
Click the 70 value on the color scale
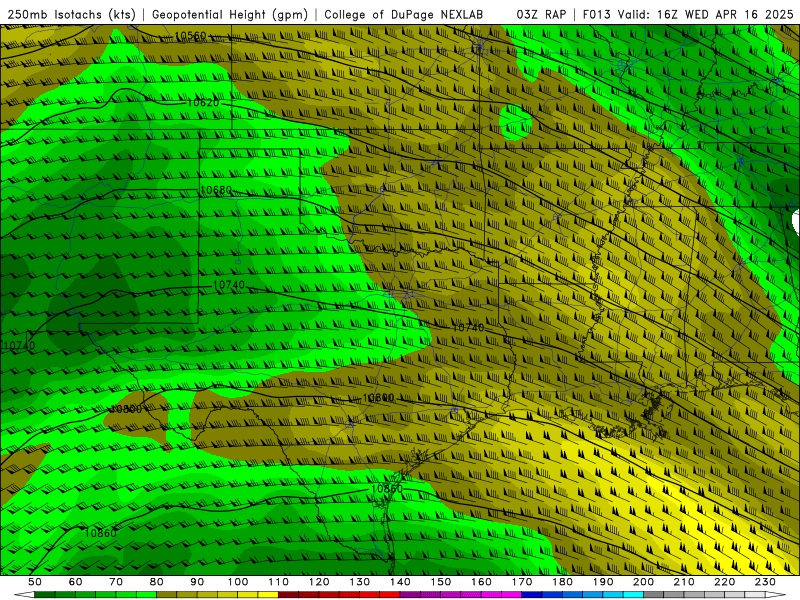pos(116,582)
